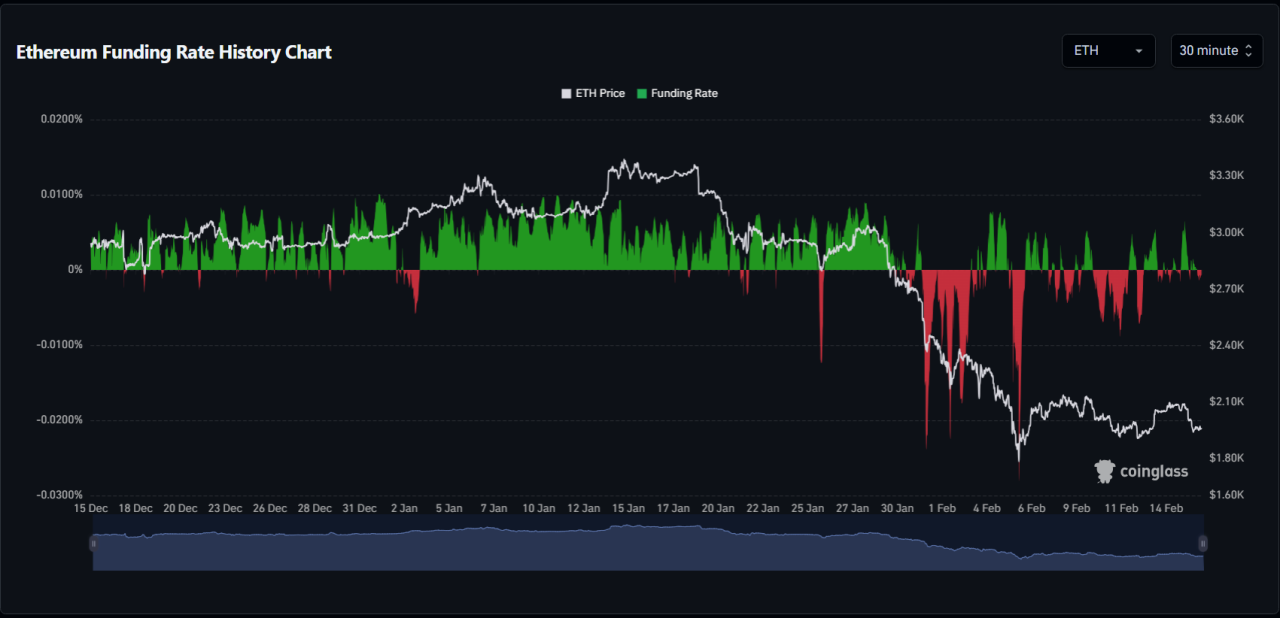Click the 1 Feb label on the date axis

[x=941, y=508]
